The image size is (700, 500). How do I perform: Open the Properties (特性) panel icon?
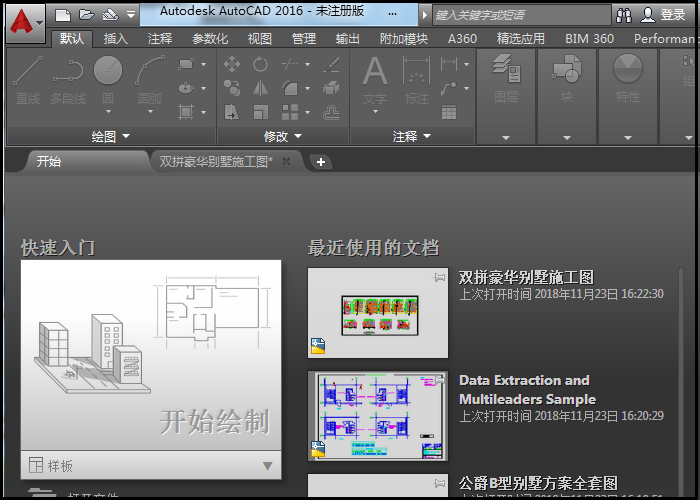(x=628, y=72)
